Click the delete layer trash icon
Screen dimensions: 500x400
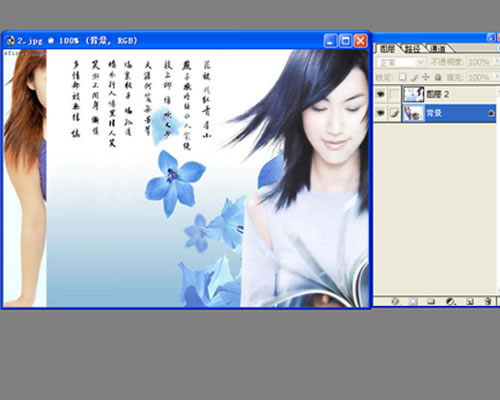point(488,301)
